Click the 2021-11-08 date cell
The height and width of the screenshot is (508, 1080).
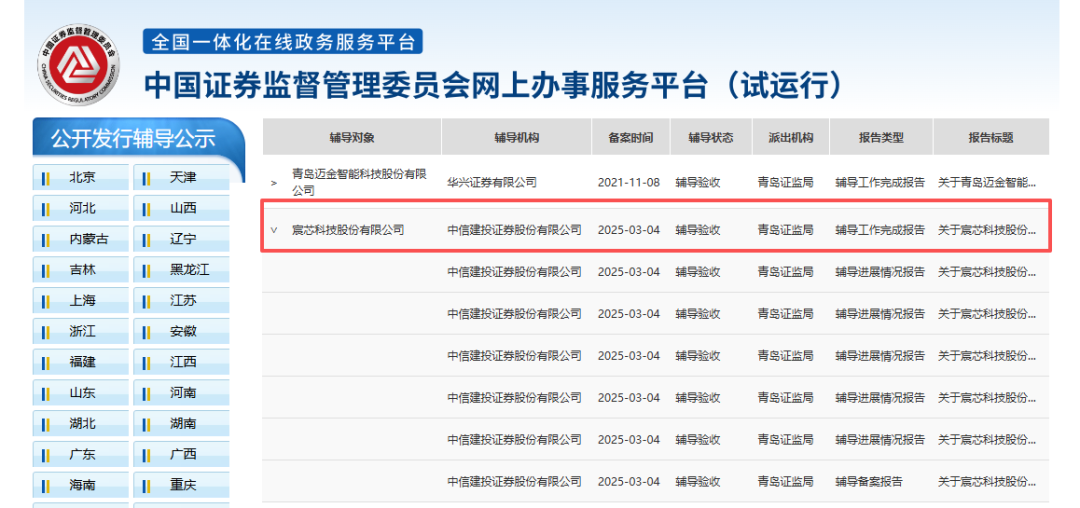pyautogui.click(x=629, y=183)
